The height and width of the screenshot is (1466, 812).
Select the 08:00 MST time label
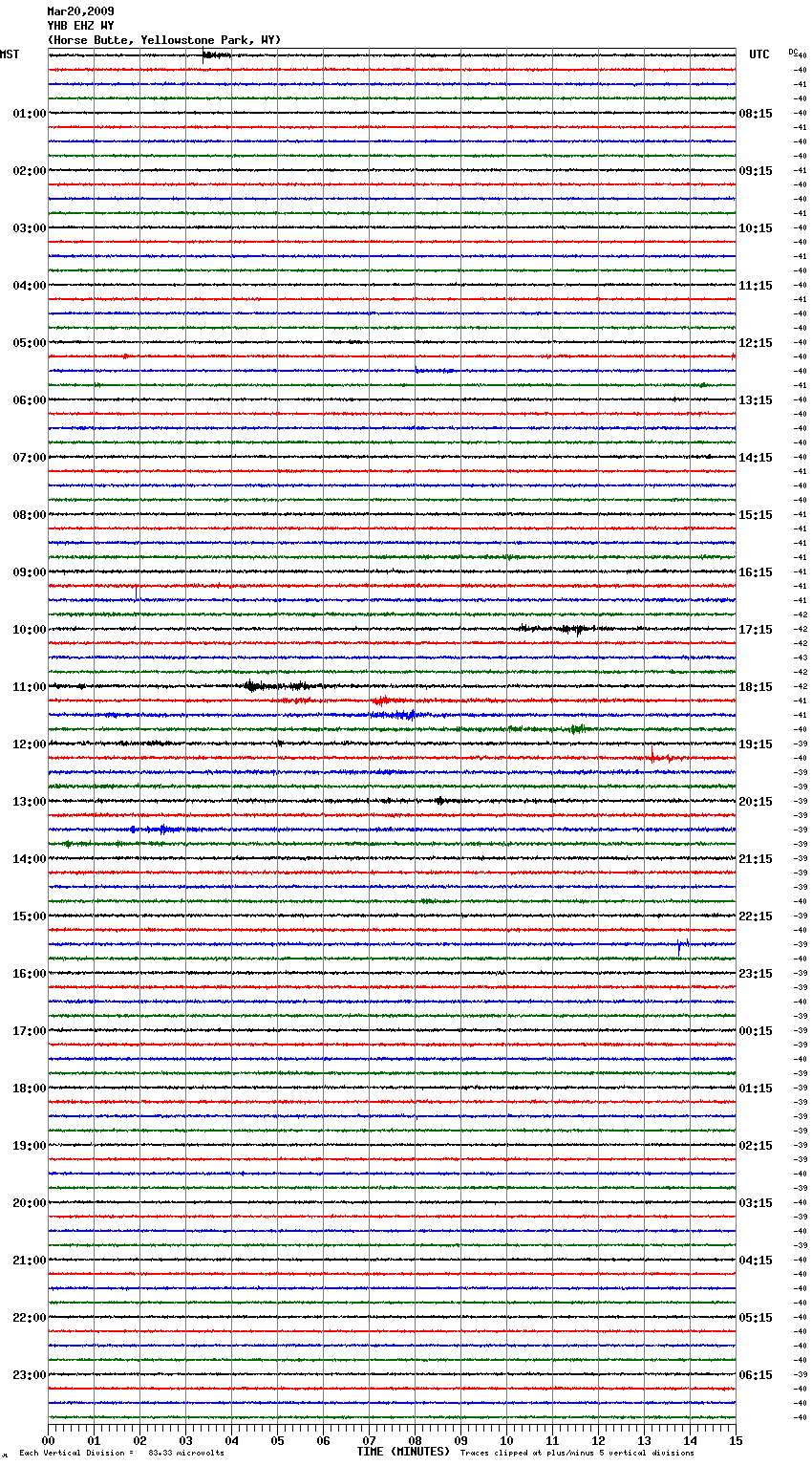[30, 515]
